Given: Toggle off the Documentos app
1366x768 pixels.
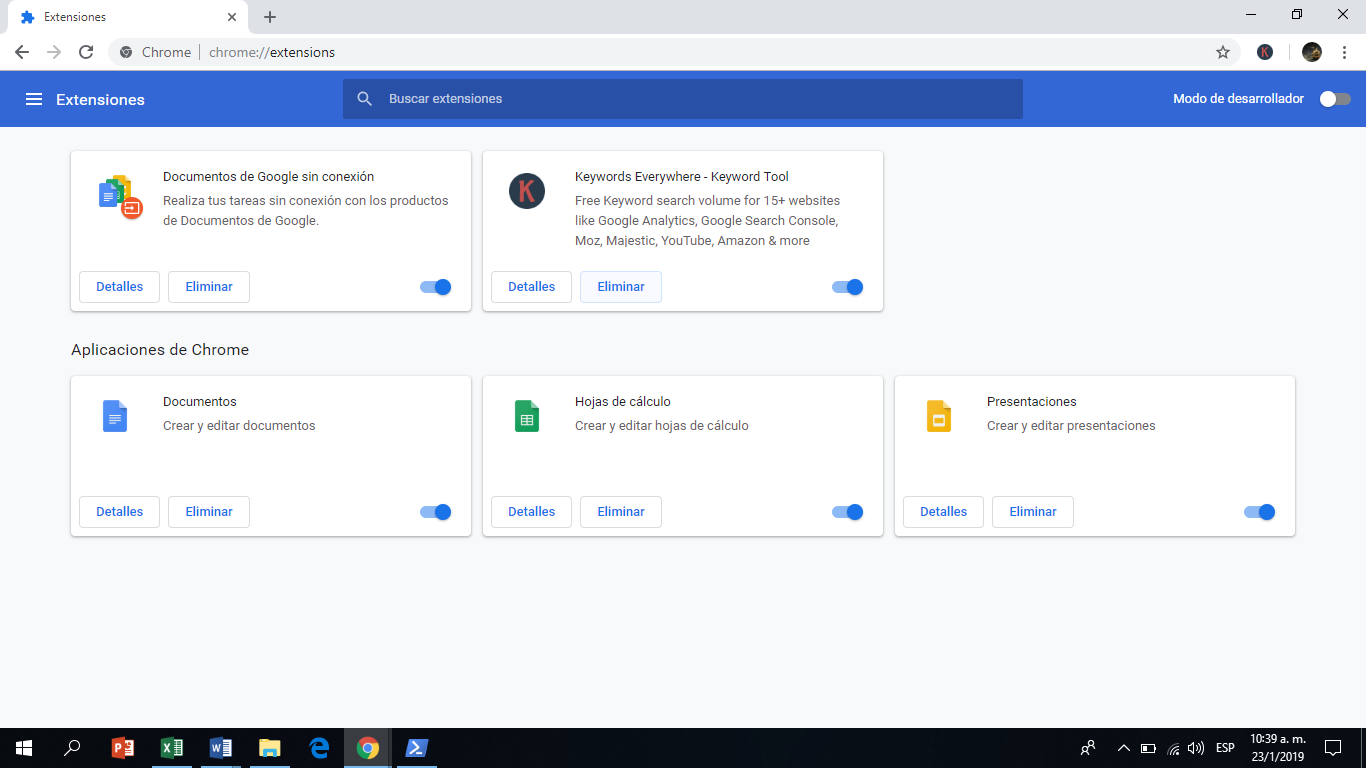Looking at the screenshot, I should click(436, 512).
